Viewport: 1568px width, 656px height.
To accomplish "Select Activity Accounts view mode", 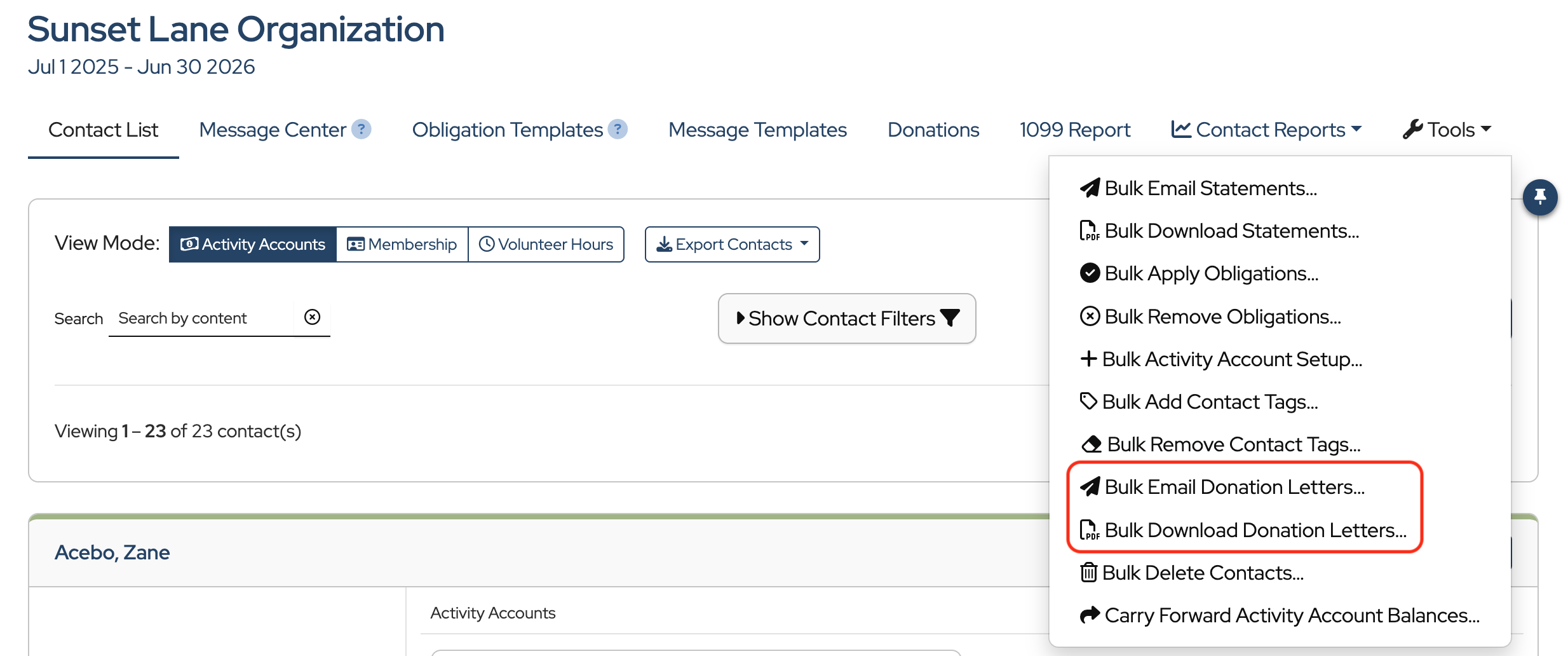I will [253, 244].
